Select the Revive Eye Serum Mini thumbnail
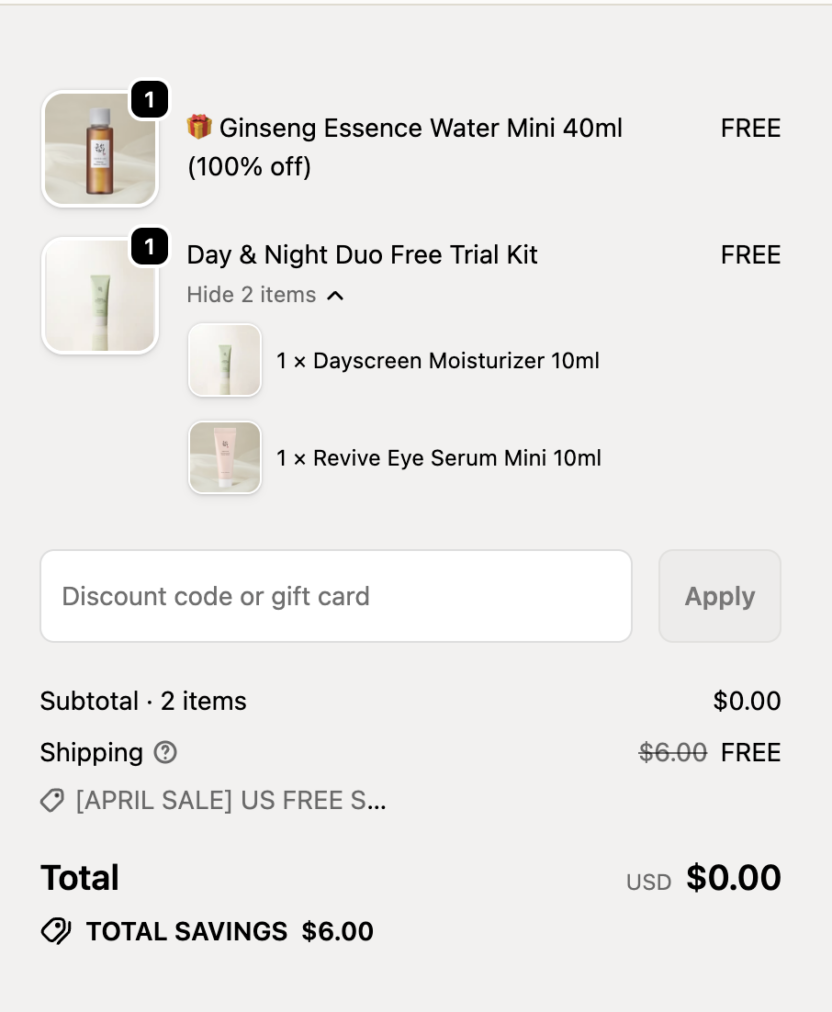Screen dimensions: 832x1012 pyautogui.click(x=225, y=458)
